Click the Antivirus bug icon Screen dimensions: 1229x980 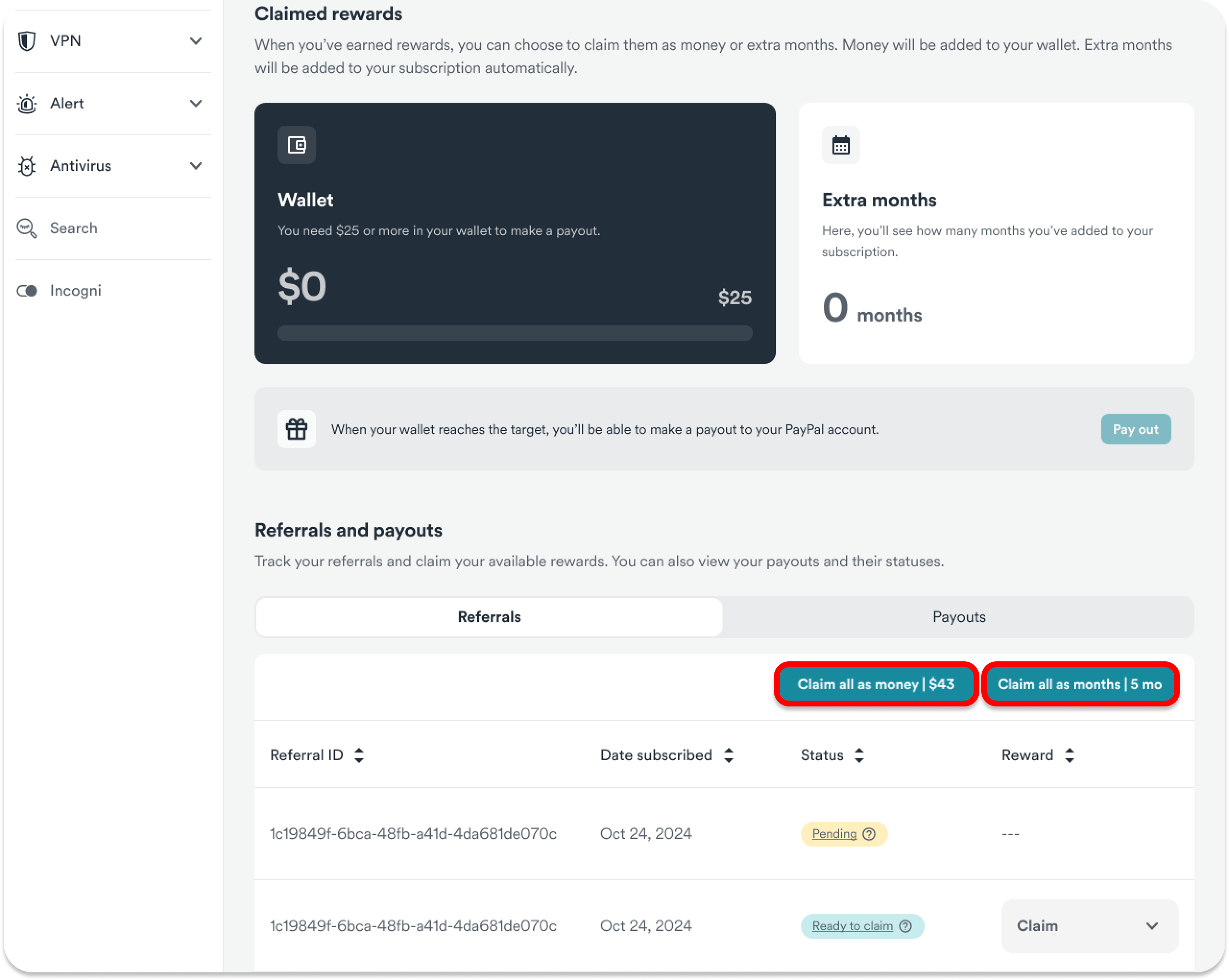(27, 166)
